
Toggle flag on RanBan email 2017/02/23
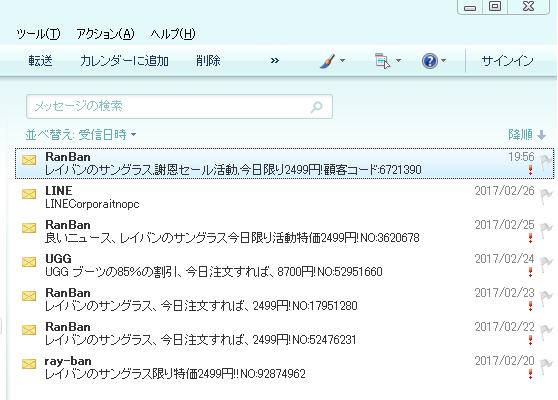[546, 298]
